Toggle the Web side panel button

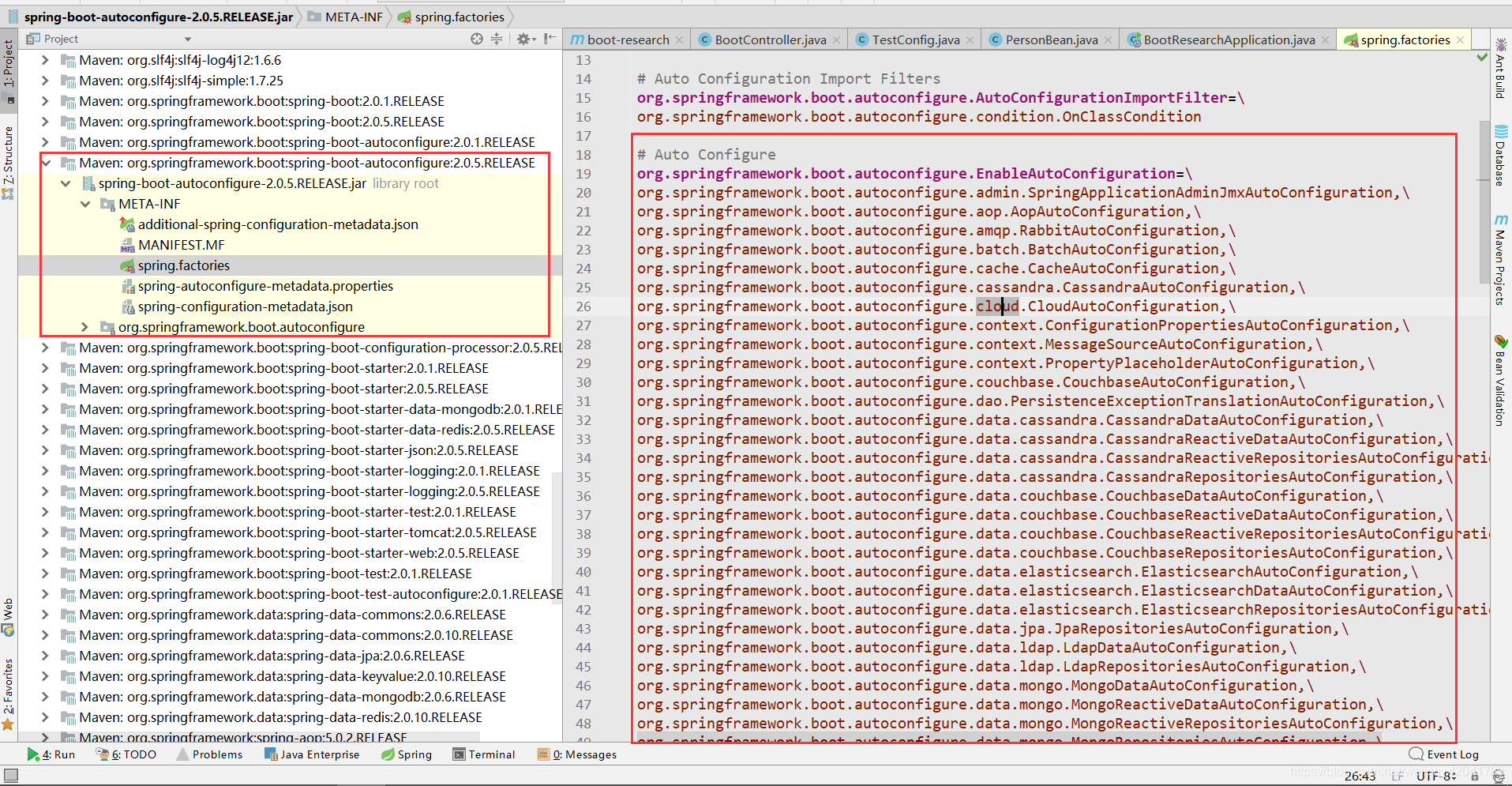(9, 617)
